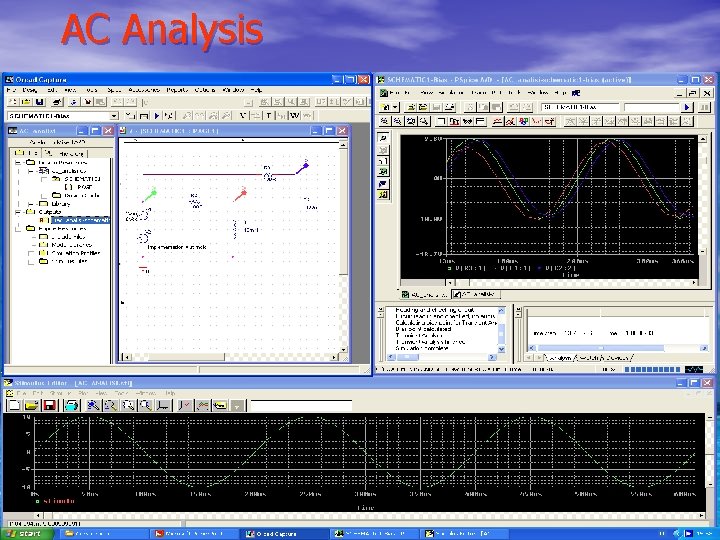Screen dimensions: 720x540
Task: Click the red voltage marker on schematic
Action: (240, 195)
